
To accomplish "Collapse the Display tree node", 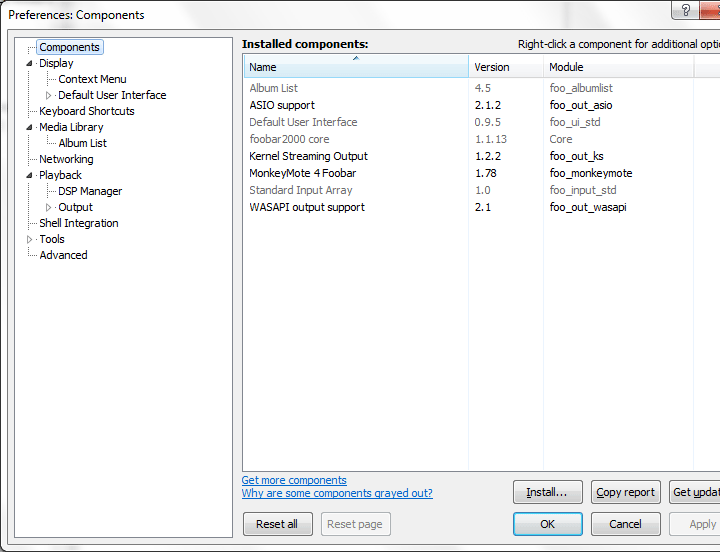I will [x=29, y=63].
